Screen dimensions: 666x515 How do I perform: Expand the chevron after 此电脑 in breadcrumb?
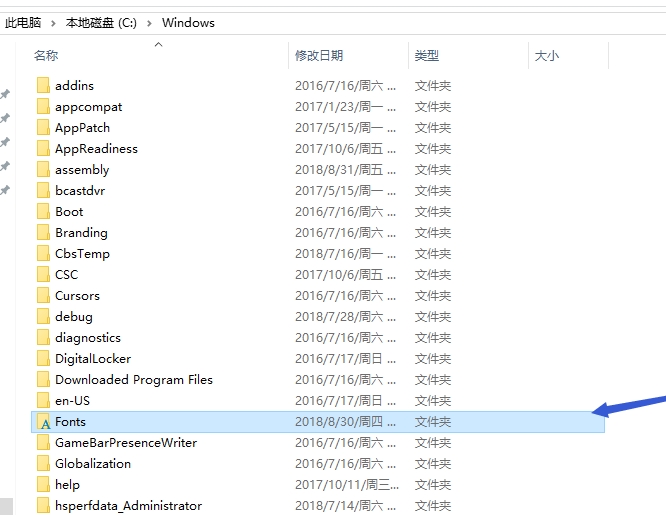click(x=53, y=23)
